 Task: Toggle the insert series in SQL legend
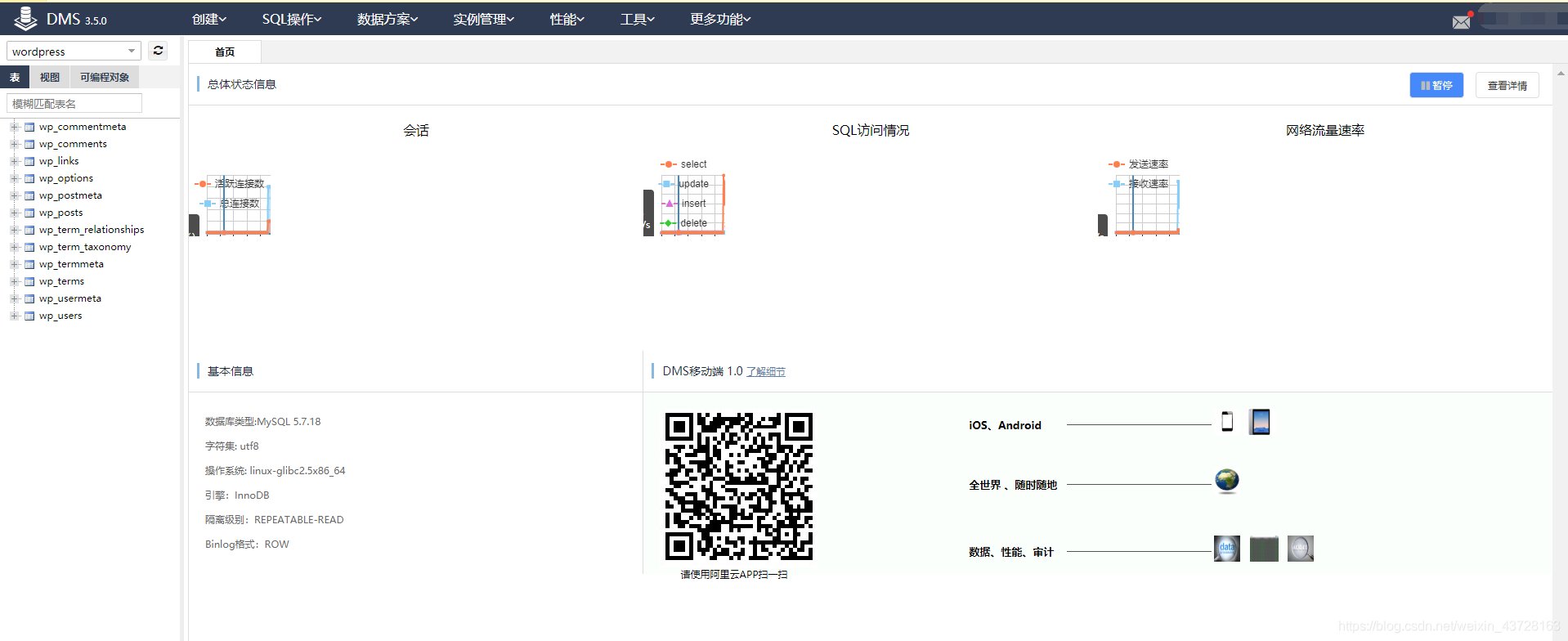coord(684,204)
